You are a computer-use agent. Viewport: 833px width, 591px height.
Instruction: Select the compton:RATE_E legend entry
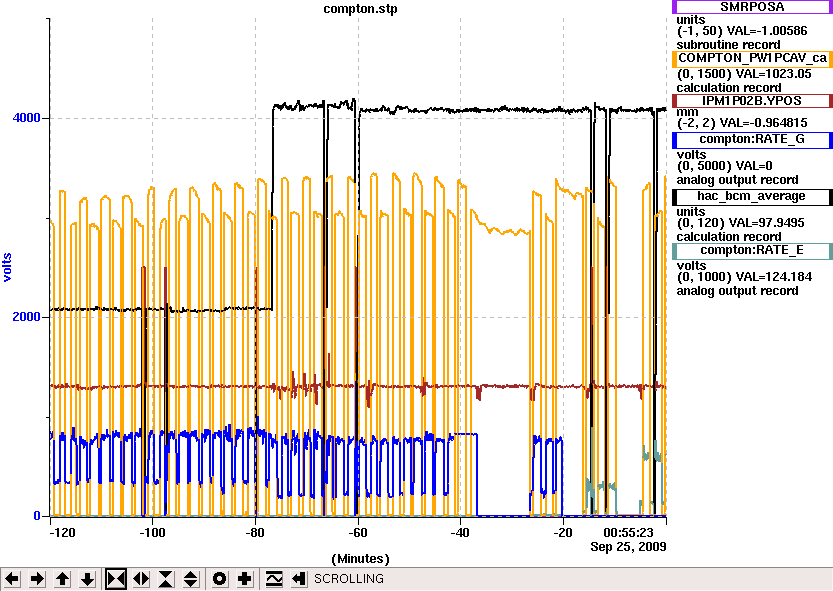coord(752,251)
